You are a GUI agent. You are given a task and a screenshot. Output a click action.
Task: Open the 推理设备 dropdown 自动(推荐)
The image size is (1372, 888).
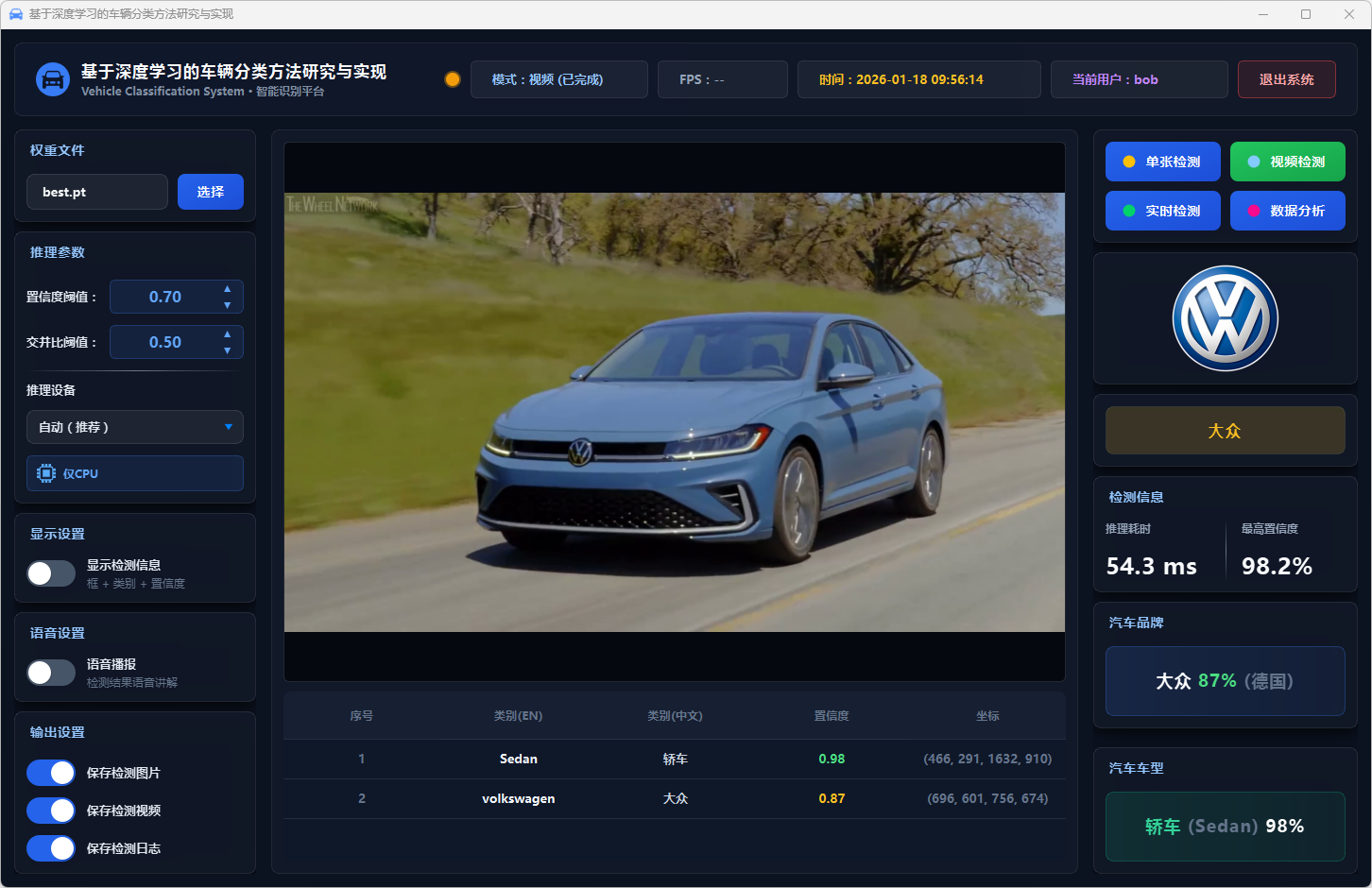click(x=135, y=427)
